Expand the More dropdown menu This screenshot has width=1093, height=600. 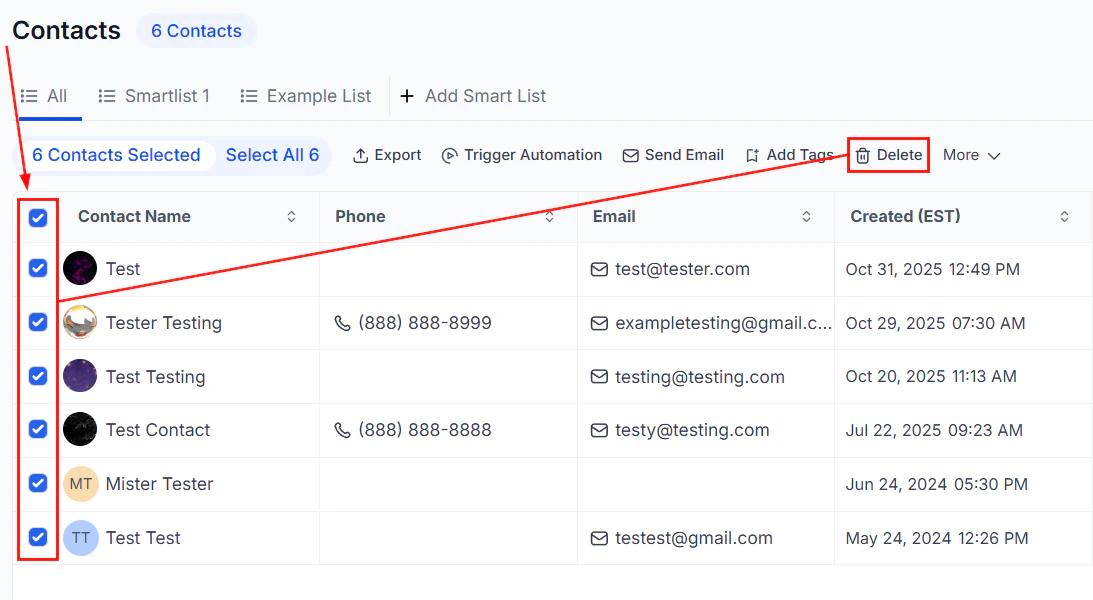(972, 155)
